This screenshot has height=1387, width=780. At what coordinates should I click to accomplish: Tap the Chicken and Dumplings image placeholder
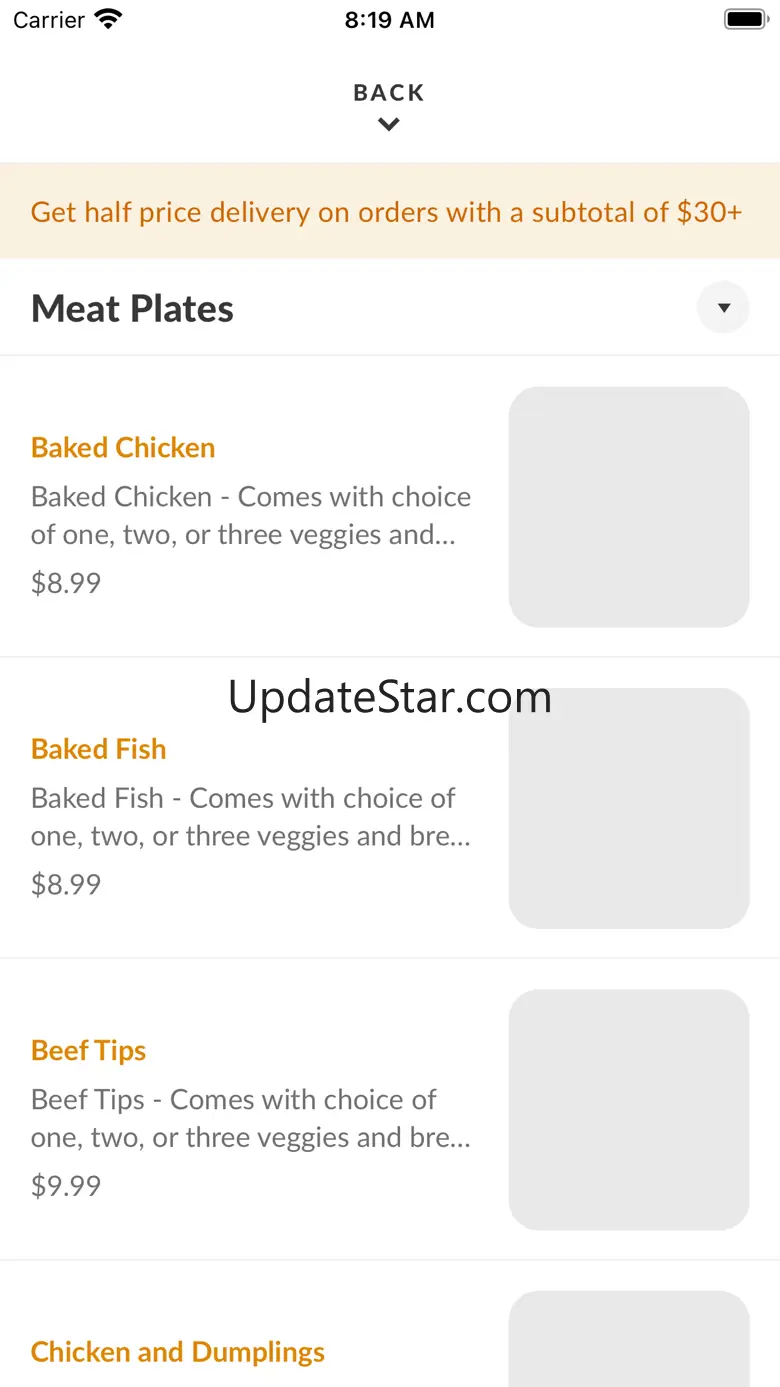[629, 1340]
